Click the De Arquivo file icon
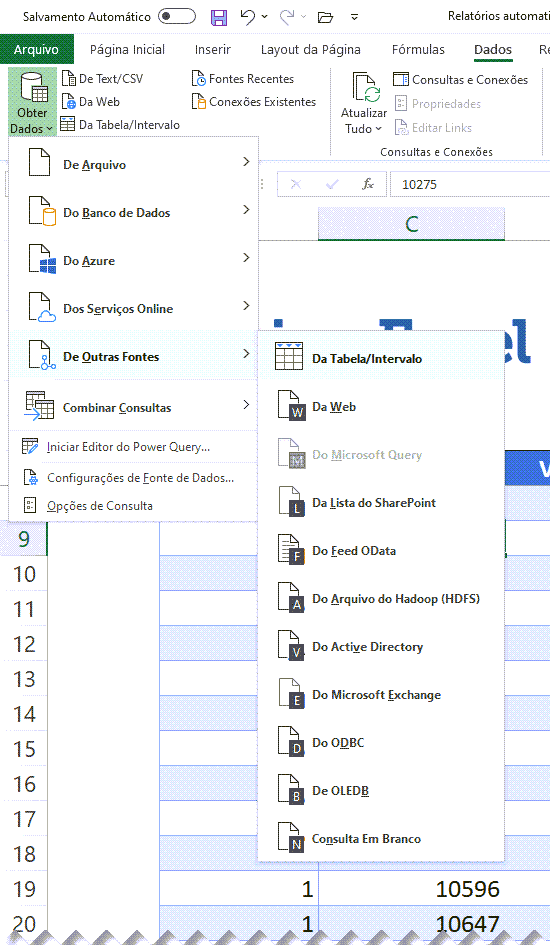Image resolution: width=550 pixels, height=945 pixels. [39, 162]
